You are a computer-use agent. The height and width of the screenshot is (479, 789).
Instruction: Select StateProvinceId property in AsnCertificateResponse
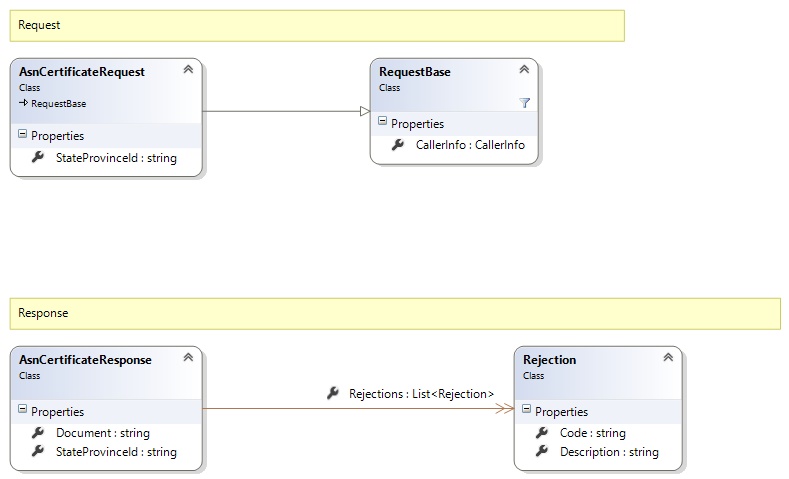click(x=116, y=452)
